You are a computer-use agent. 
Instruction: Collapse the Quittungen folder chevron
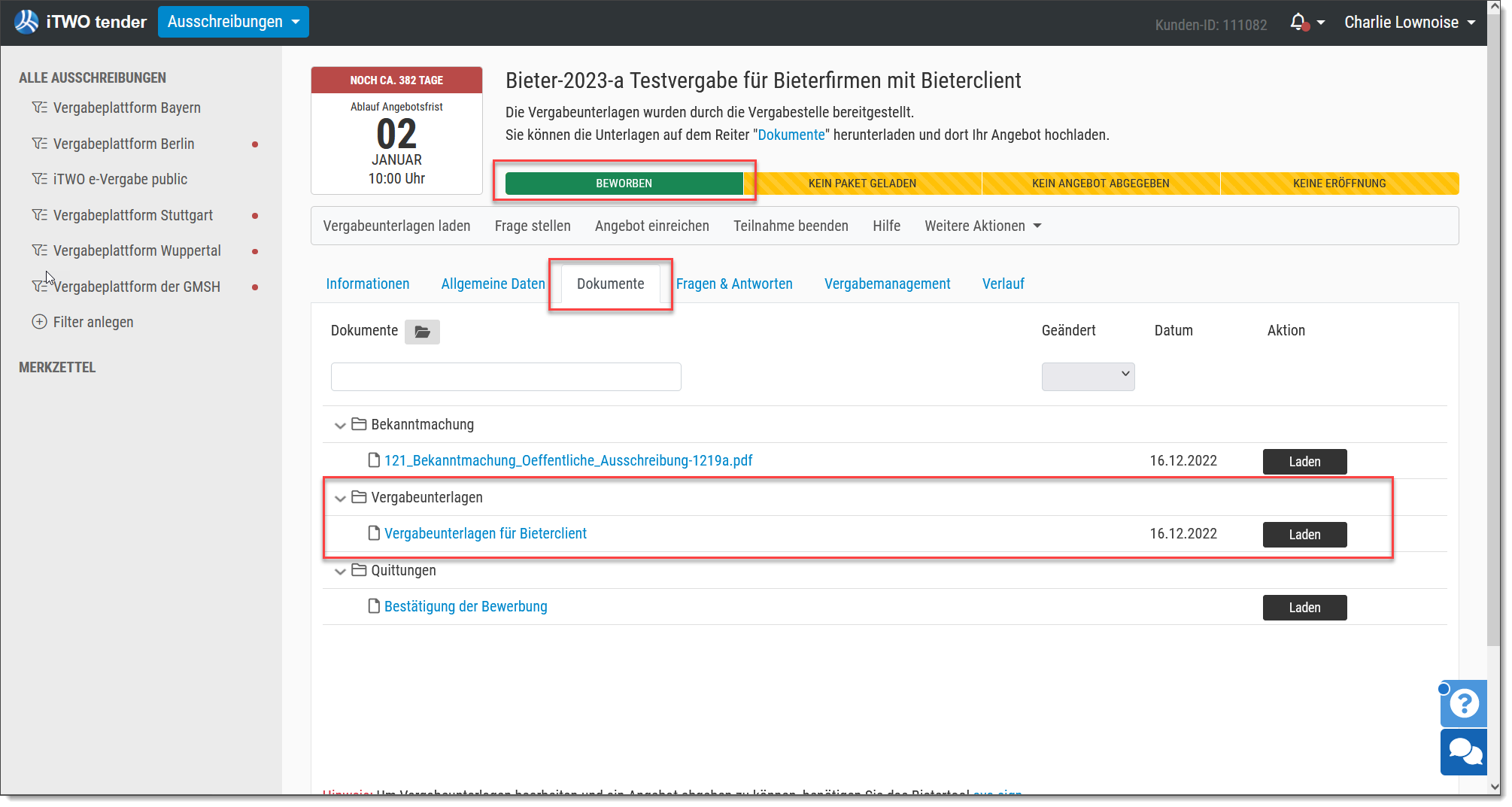(x=340, y=572)
